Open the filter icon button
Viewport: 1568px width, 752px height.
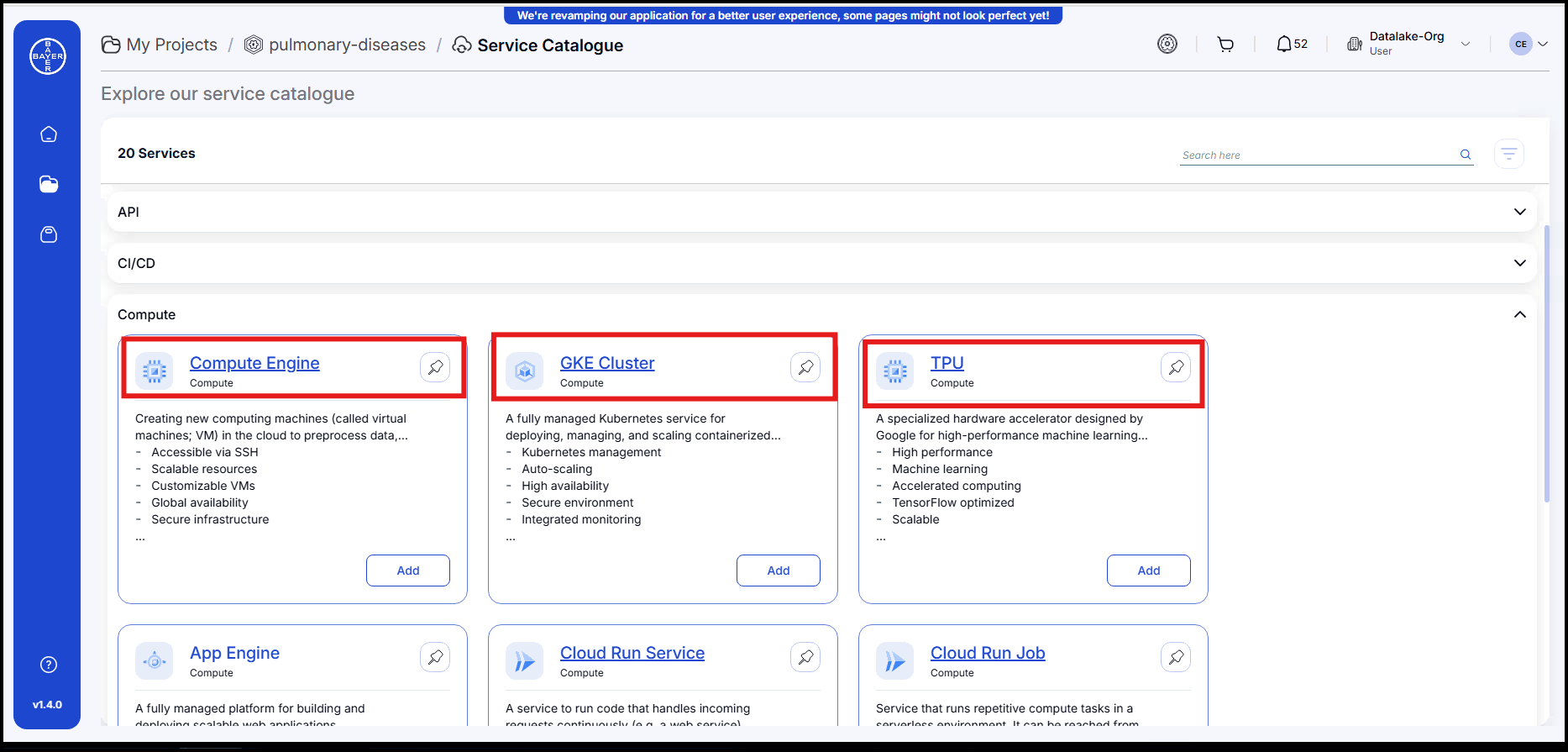pos(1509,154)
